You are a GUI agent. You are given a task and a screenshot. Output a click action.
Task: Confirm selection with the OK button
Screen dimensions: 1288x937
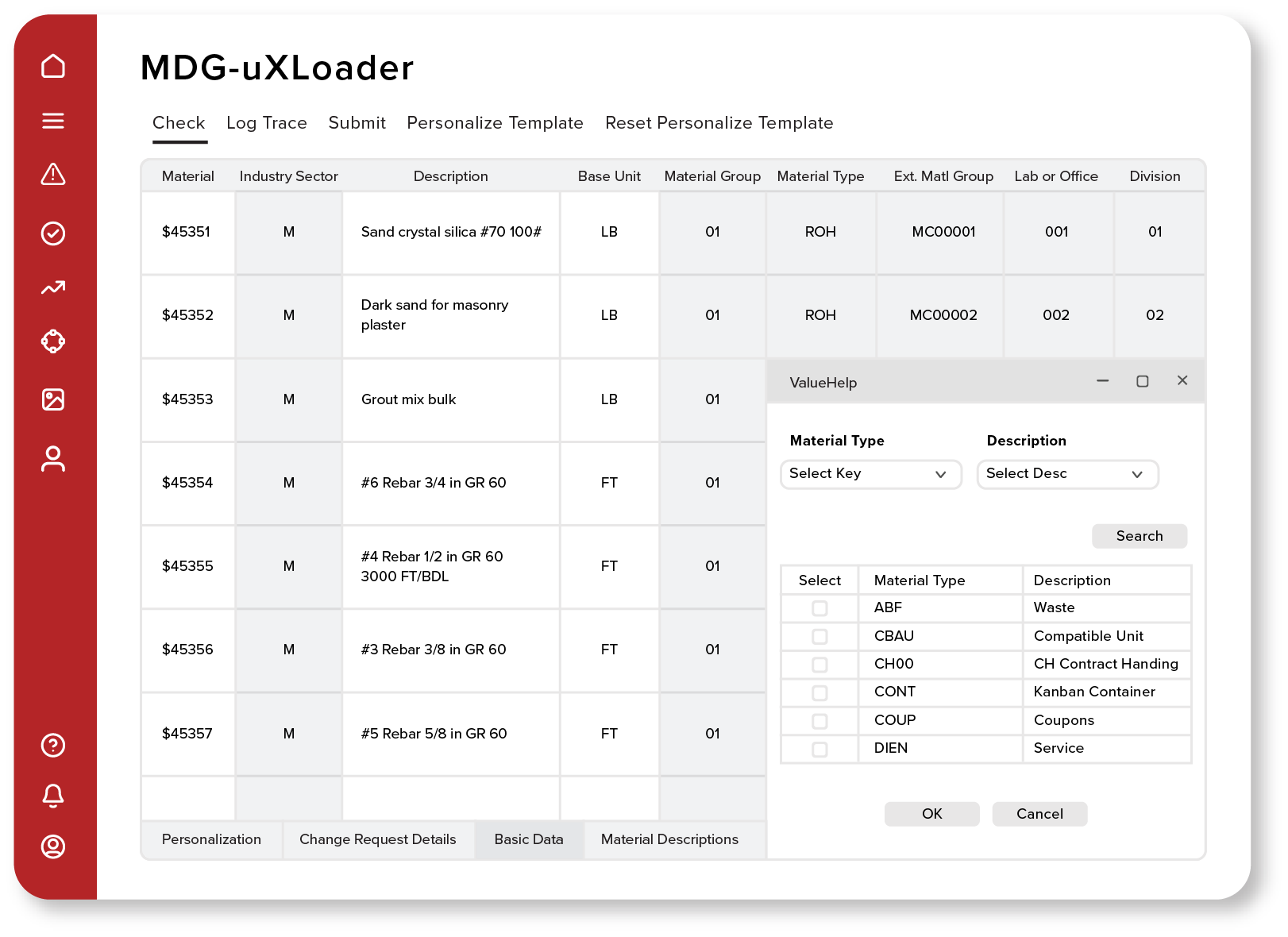931,813
